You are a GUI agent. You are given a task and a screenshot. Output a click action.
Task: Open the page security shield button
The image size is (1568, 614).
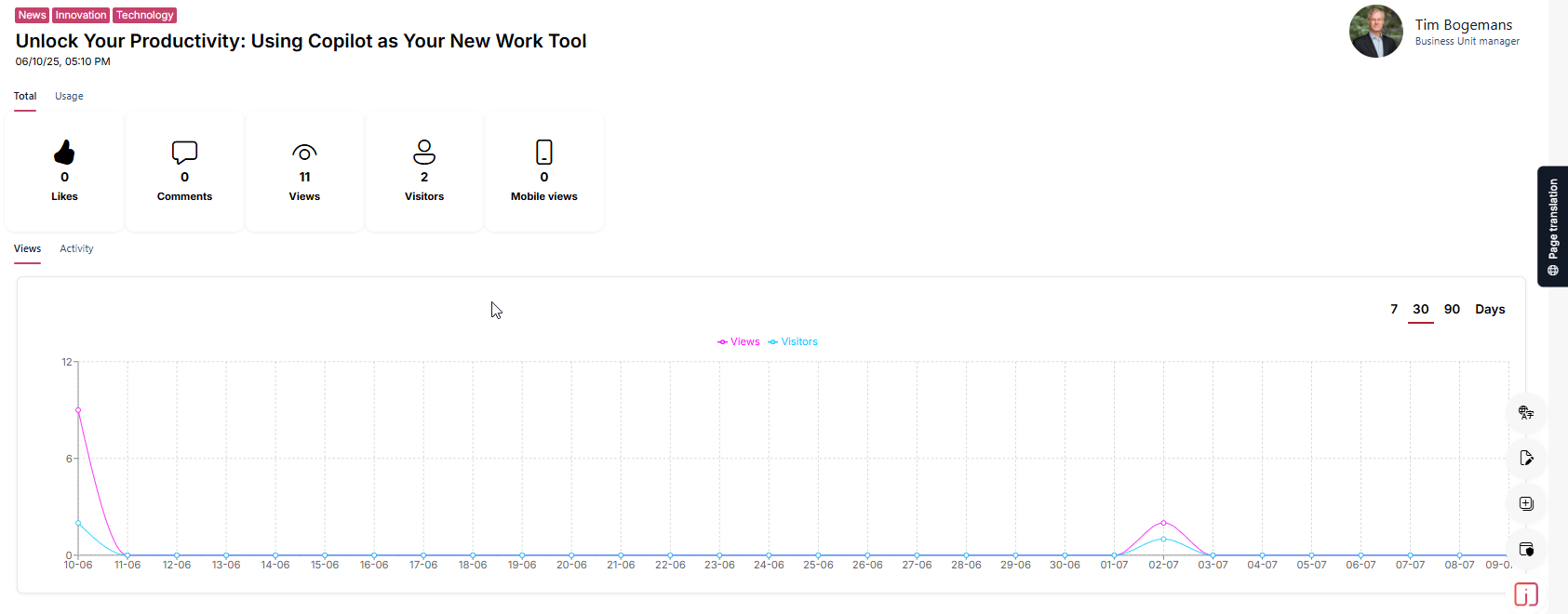coord(1526,549)
